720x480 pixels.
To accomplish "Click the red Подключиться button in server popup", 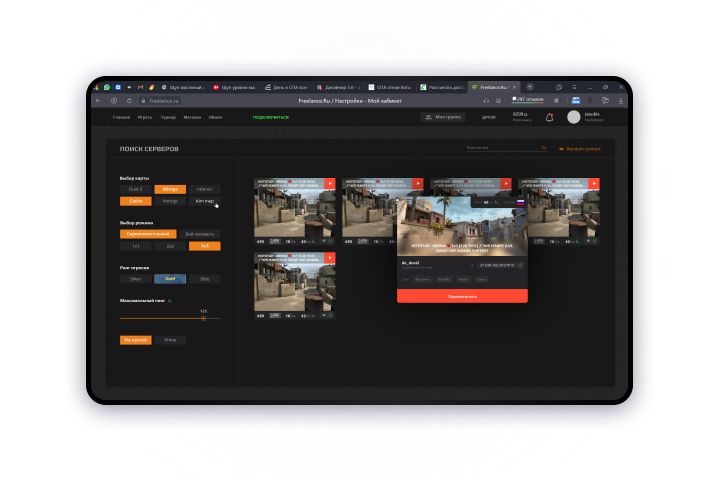I will pyautogui.click(x=462, y=296).
